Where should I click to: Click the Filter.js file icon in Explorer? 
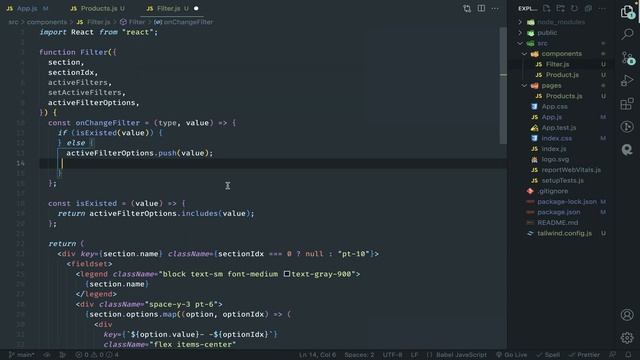[539, 64]
